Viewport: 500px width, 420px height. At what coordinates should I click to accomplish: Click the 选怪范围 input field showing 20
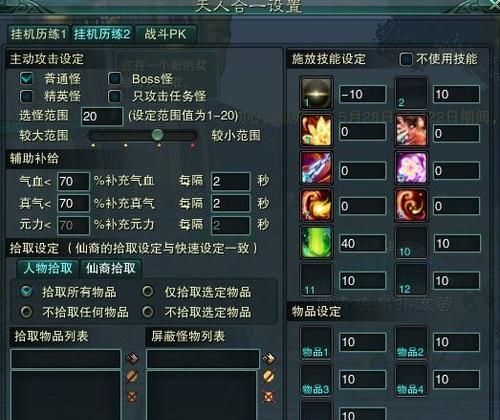point(102,116)
